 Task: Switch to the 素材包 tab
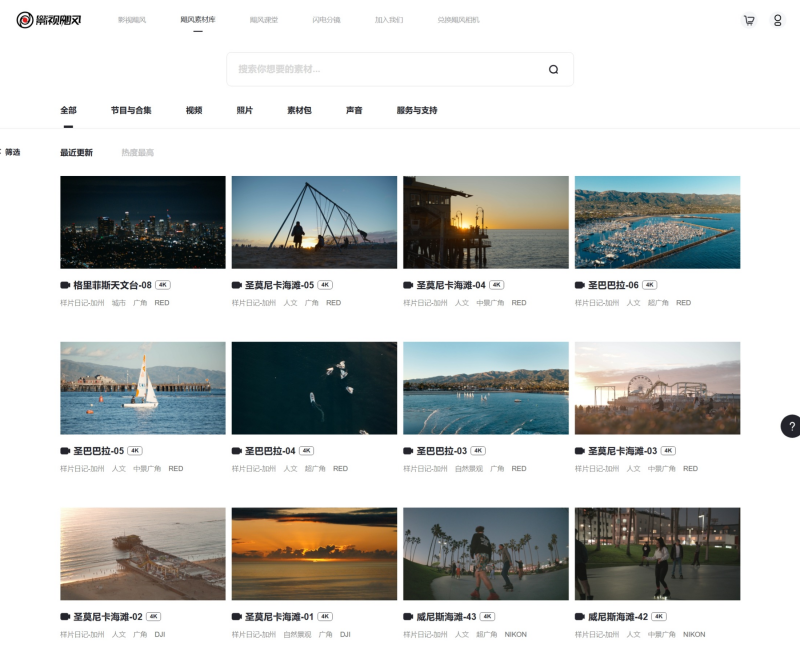pyautogui.click(x=299, y=110)
